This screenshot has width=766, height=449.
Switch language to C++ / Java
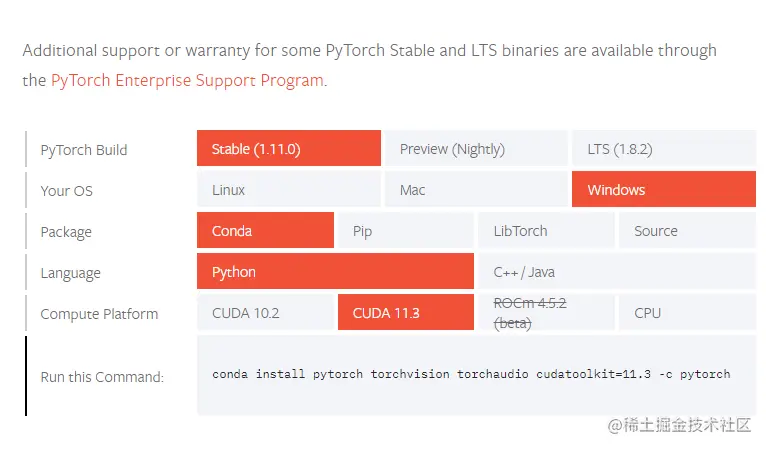[x=617, y=271]
